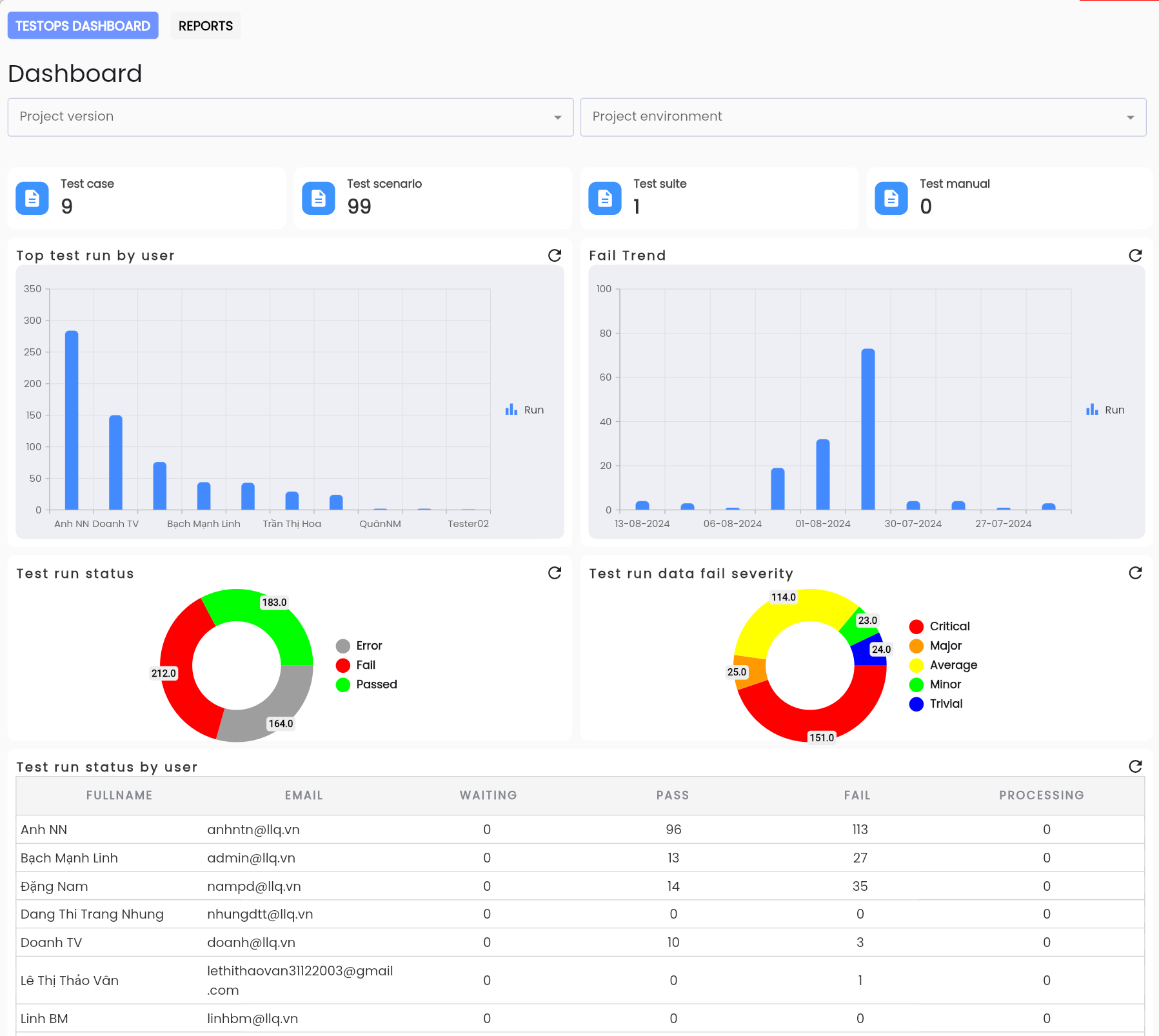Screen dimensions: 1159x1036
Task: Click the PROCESSING column header
Action: (1042, 795)
